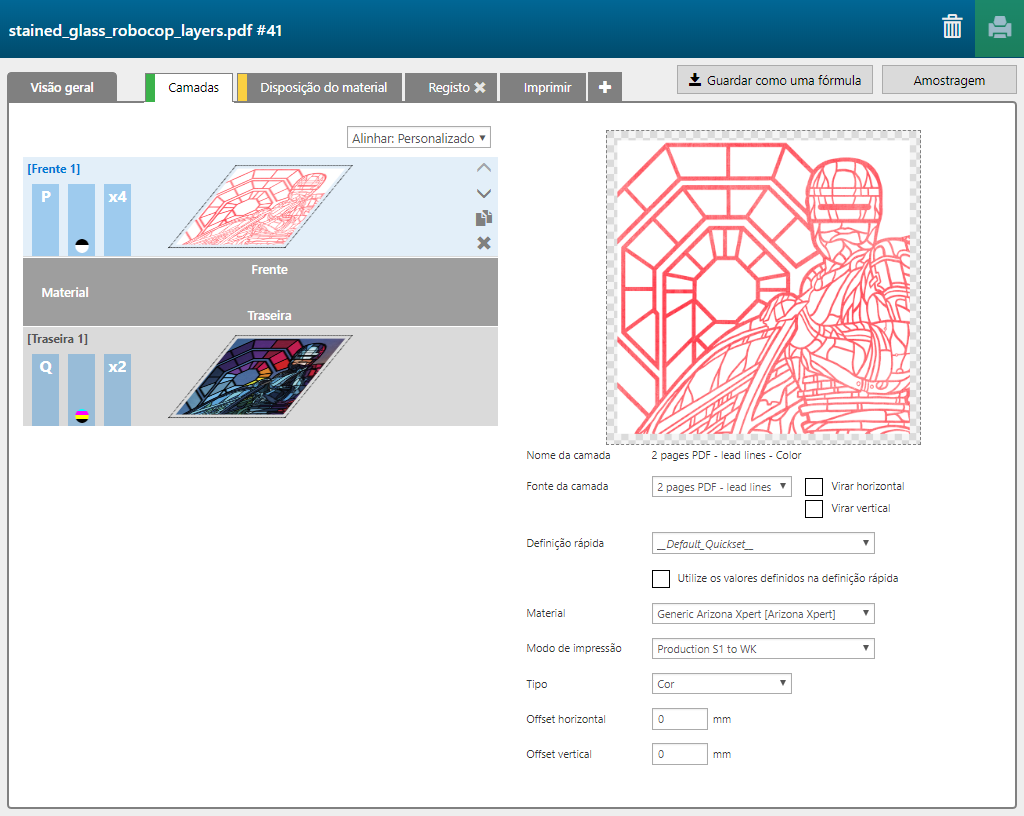The height and width of the screenshot is (816, 1024).
Task: Click the Amostragem button
Action: (x=949, y=80)
